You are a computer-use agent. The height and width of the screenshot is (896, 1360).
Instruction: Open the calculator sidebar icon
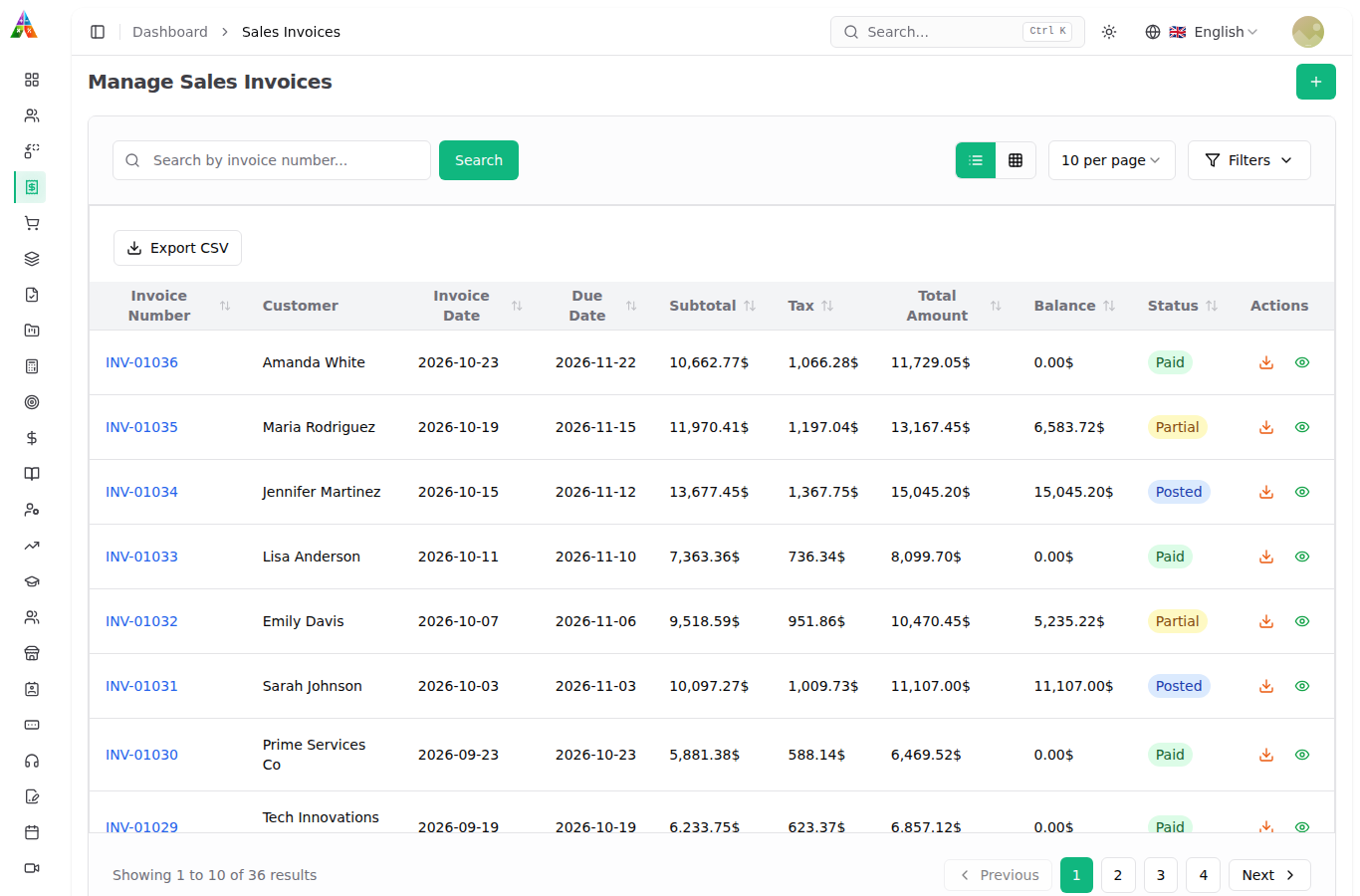[32, 366]
